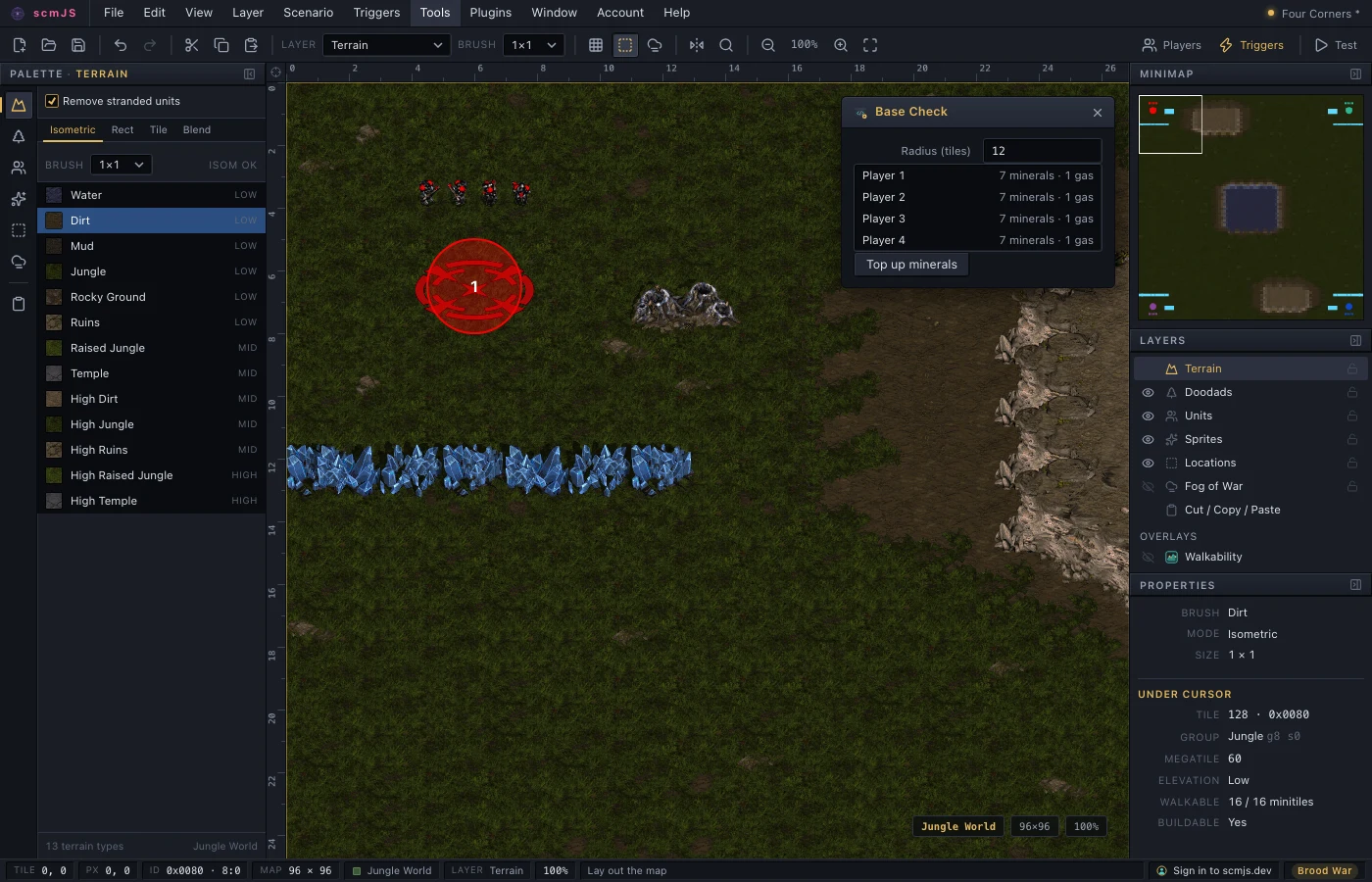Viewport: 1372px width, 882px height.
Task: Hide the Doodads layer eye icon
Action: (x=1148, y=392)
